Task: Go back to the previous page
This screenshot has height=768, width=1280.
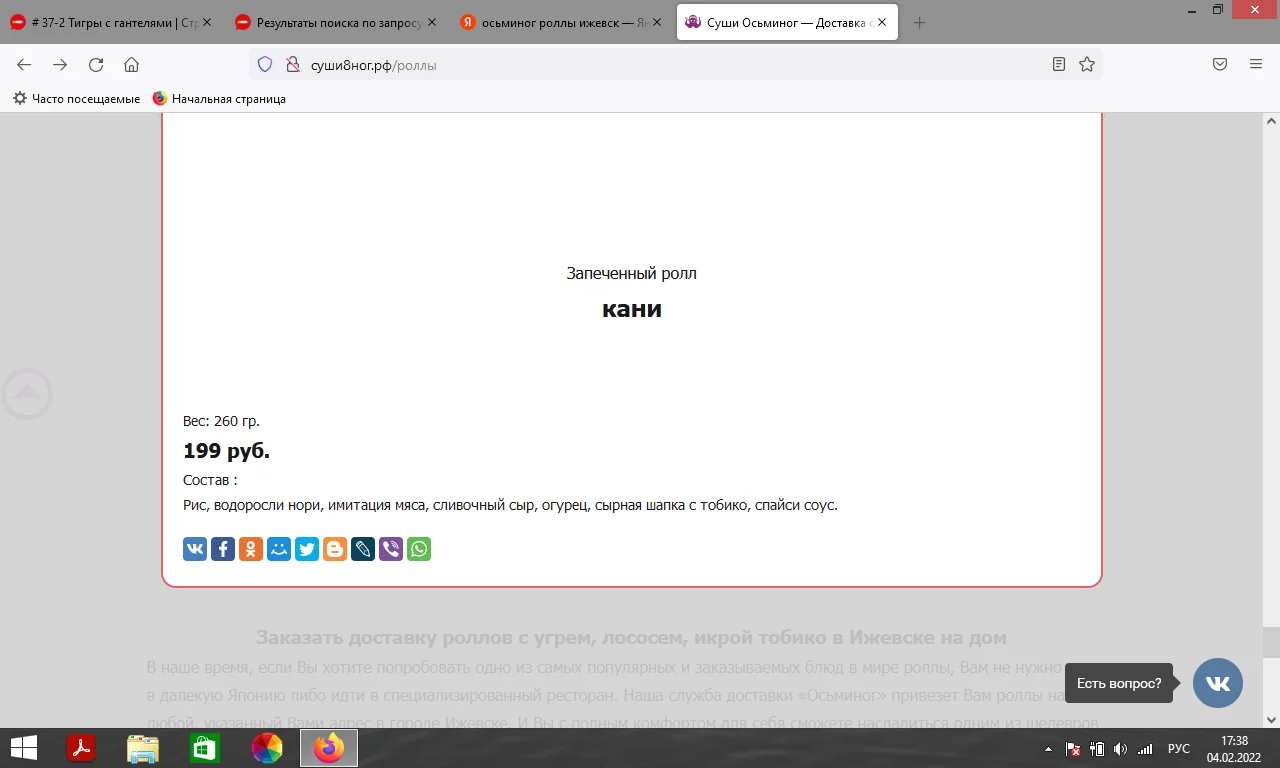Action: tap(24, 65)
